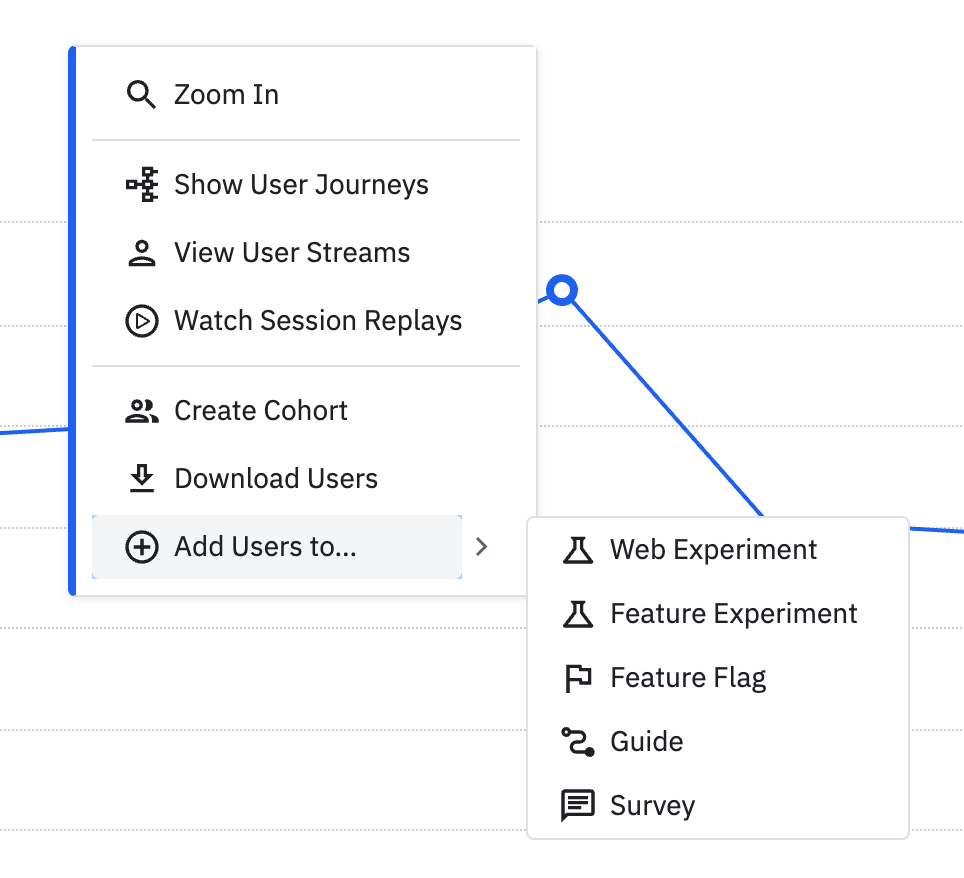
Task: Click the highlighted data point on chart
Action: (563, 291)
